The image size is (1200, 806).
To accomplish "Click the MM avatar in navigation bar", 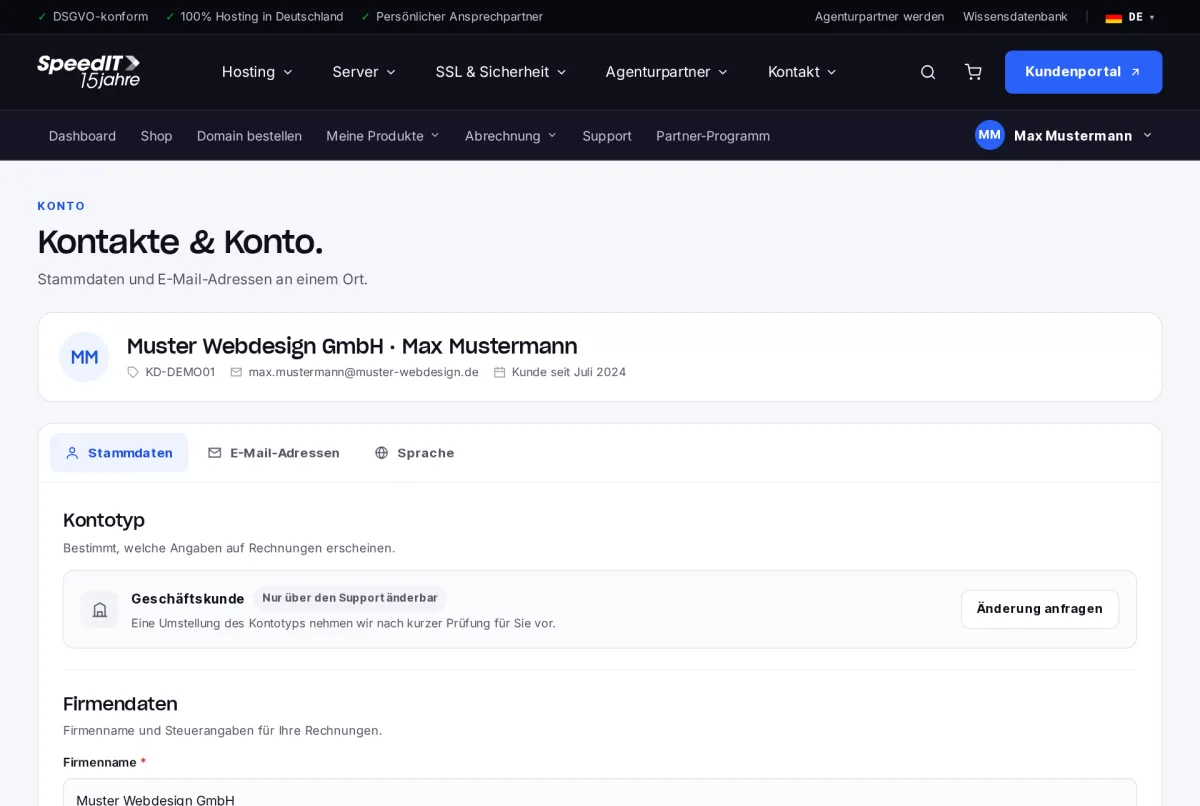I will 990,135.
